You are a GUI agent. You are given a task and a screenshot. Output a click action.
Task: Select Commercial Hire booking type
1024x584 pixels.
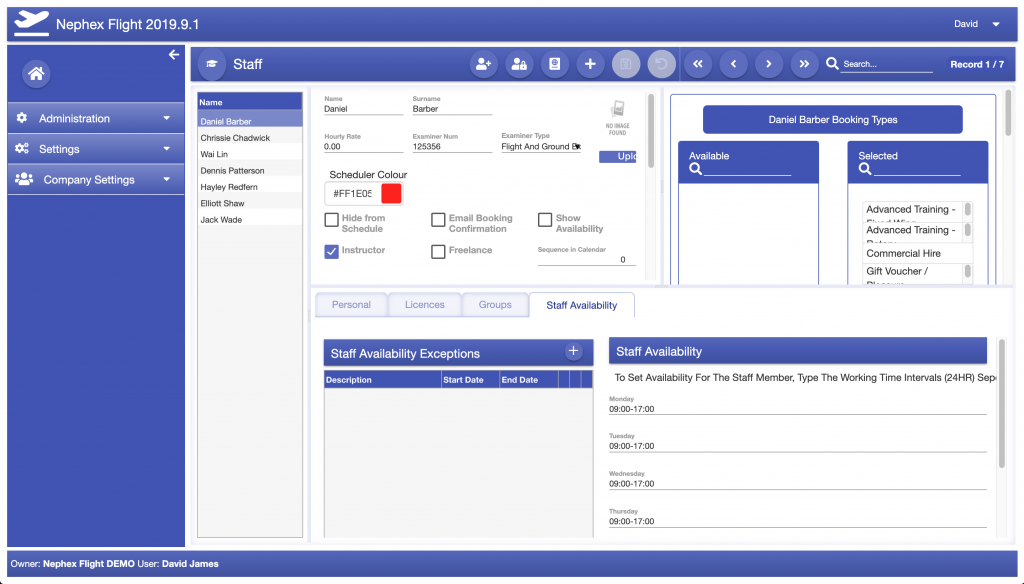pos(918,253)
